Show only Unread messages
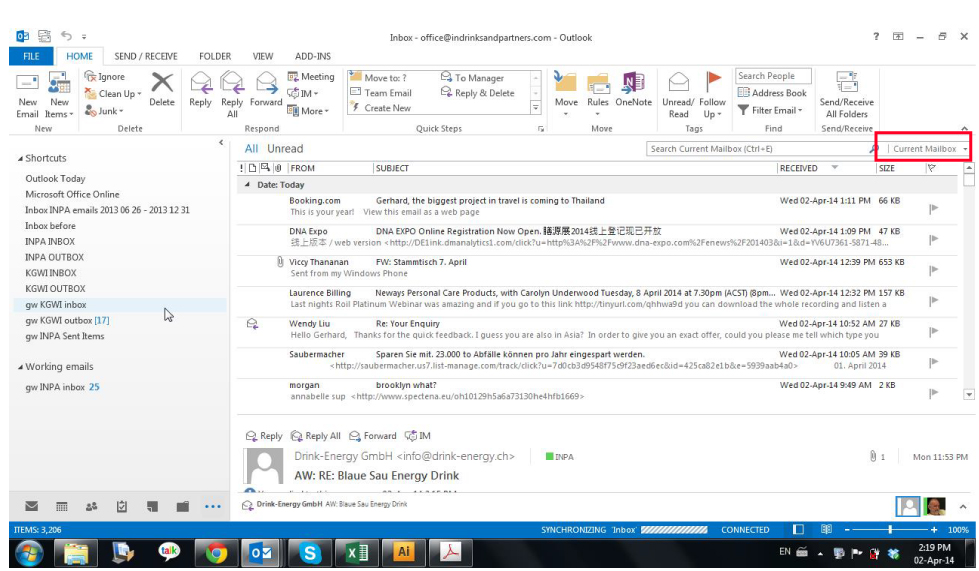This screenshot has height=571, width=979. (x=285, y=149)
